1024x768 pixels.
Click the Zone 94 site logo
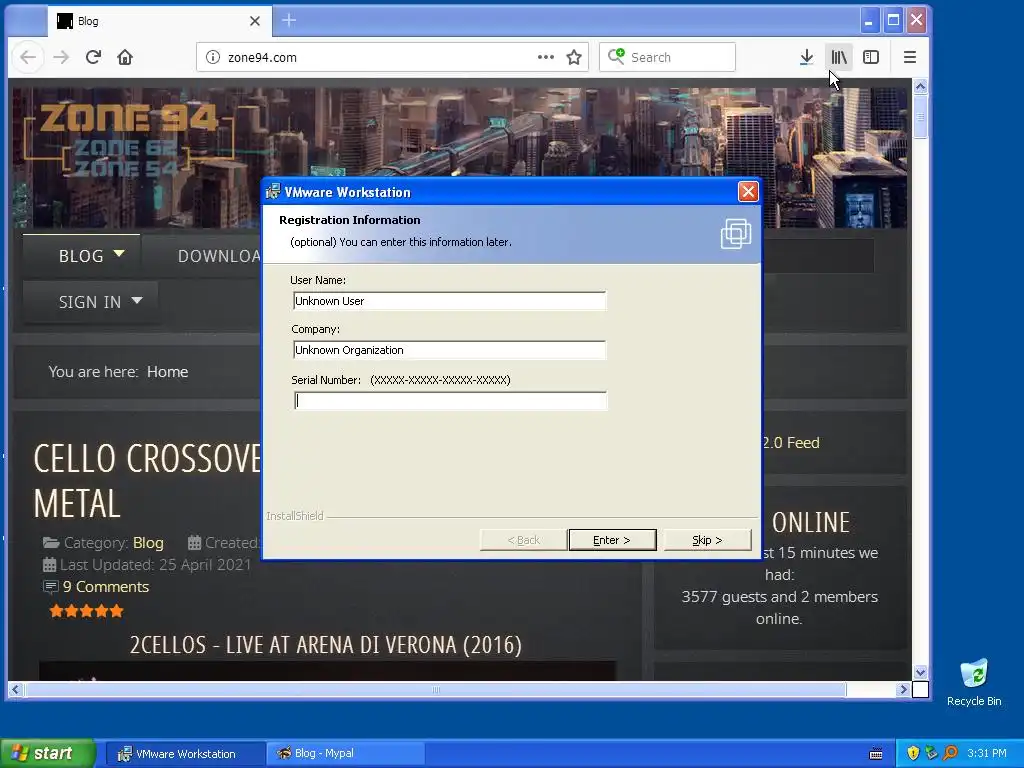click(128, 140)
